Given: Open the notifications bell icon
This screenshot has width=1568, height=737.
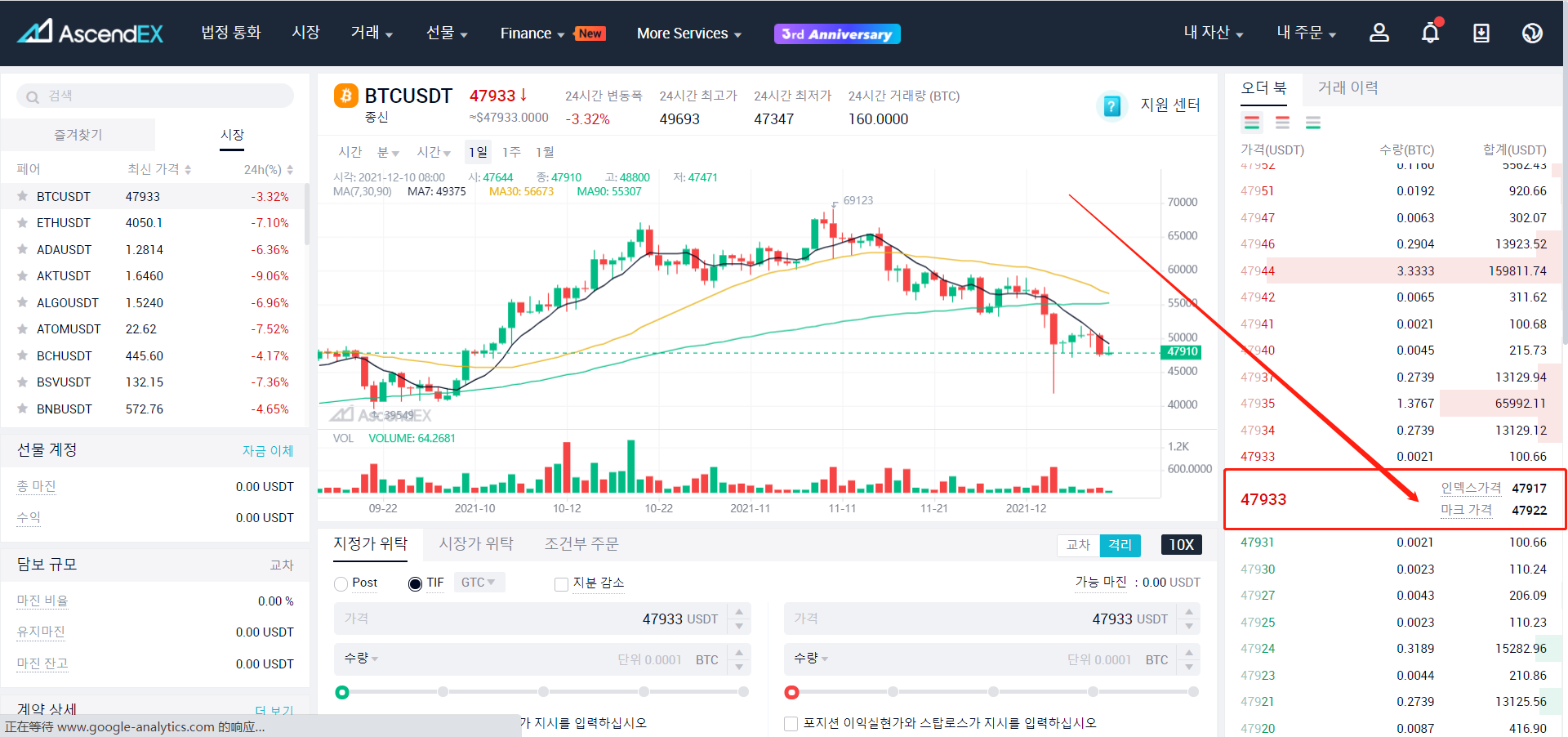Looking at the screenshot, I should [1431, 33].
